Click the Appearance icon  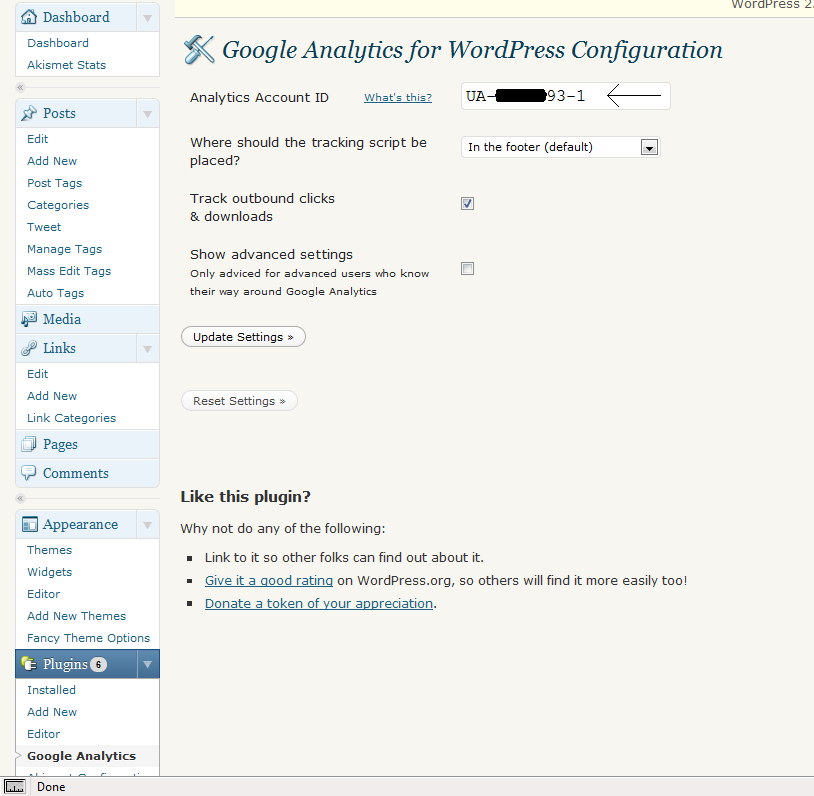click(29, 524)
